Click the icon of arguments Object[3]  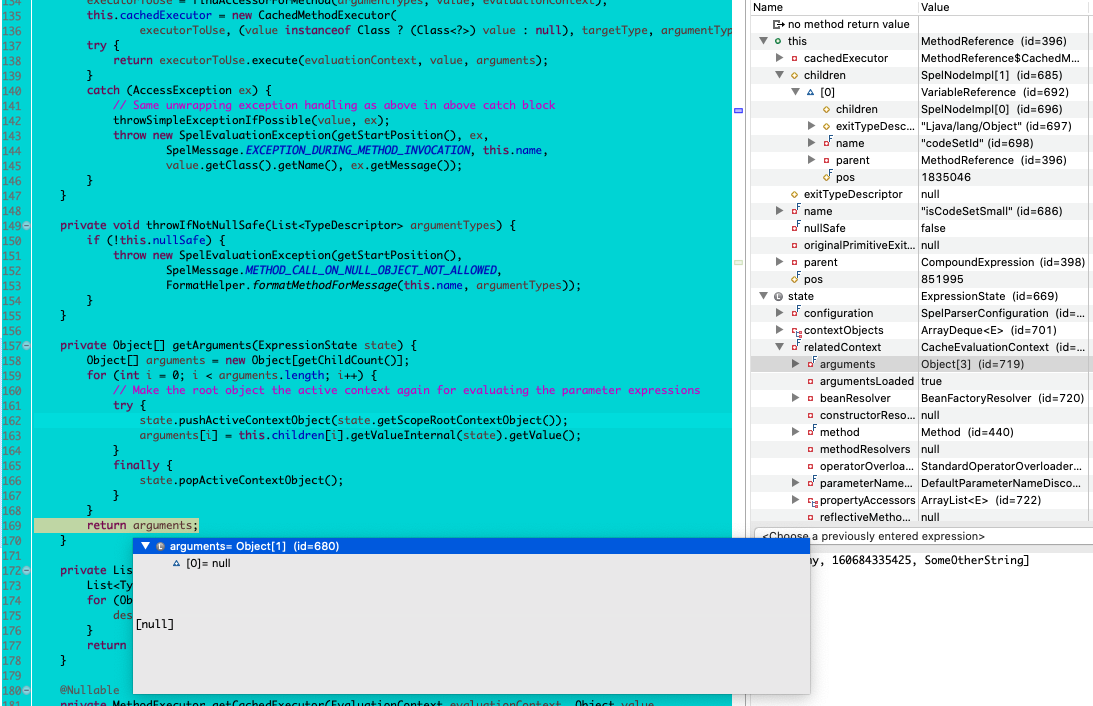[x=811, y=363]
